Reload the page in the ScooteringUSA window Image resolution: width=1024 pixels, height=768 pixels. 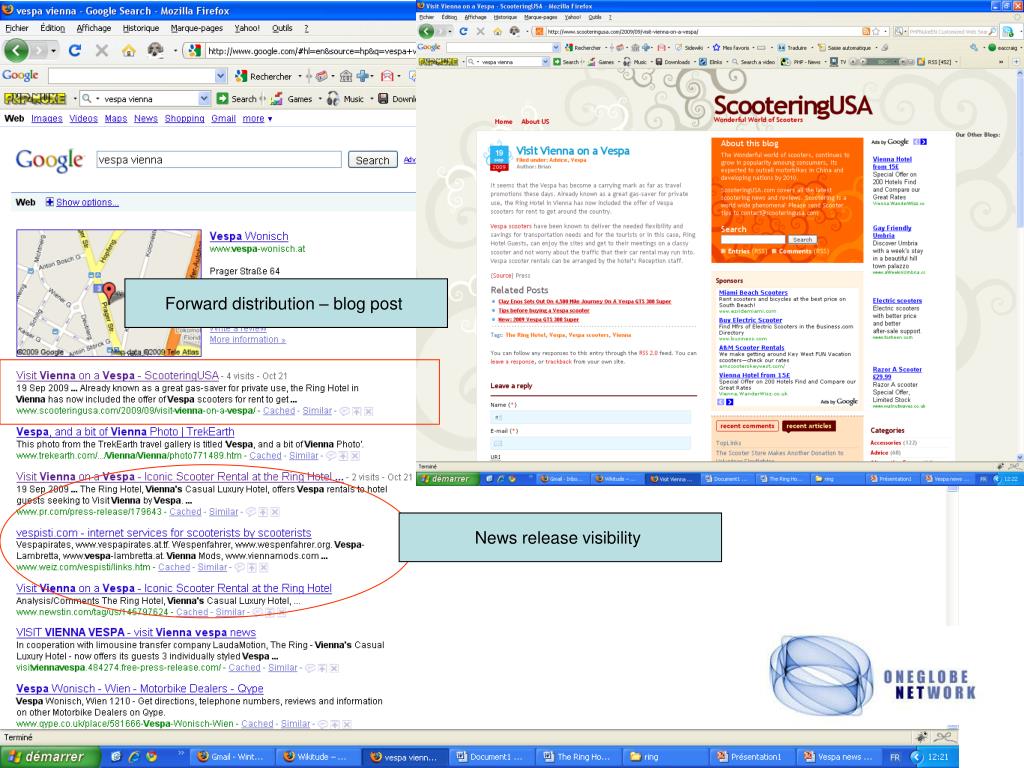(x=463, y=31)
